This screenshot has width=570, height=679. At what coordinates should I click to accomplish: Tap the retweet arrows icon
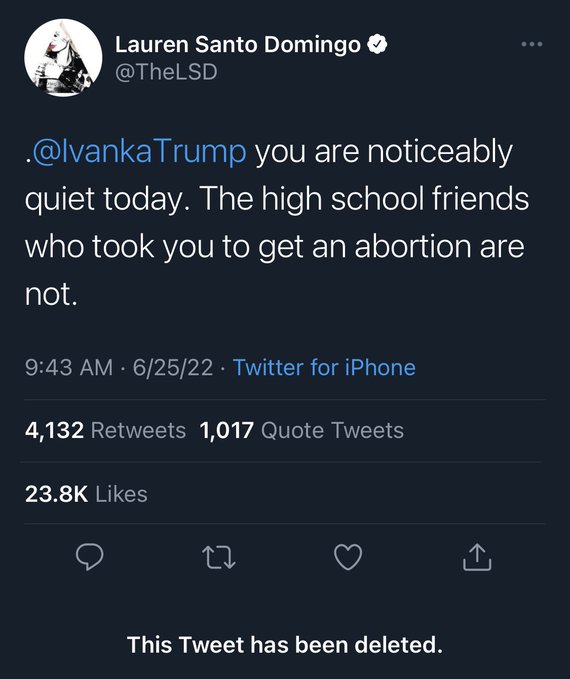[x=219, y=557]
